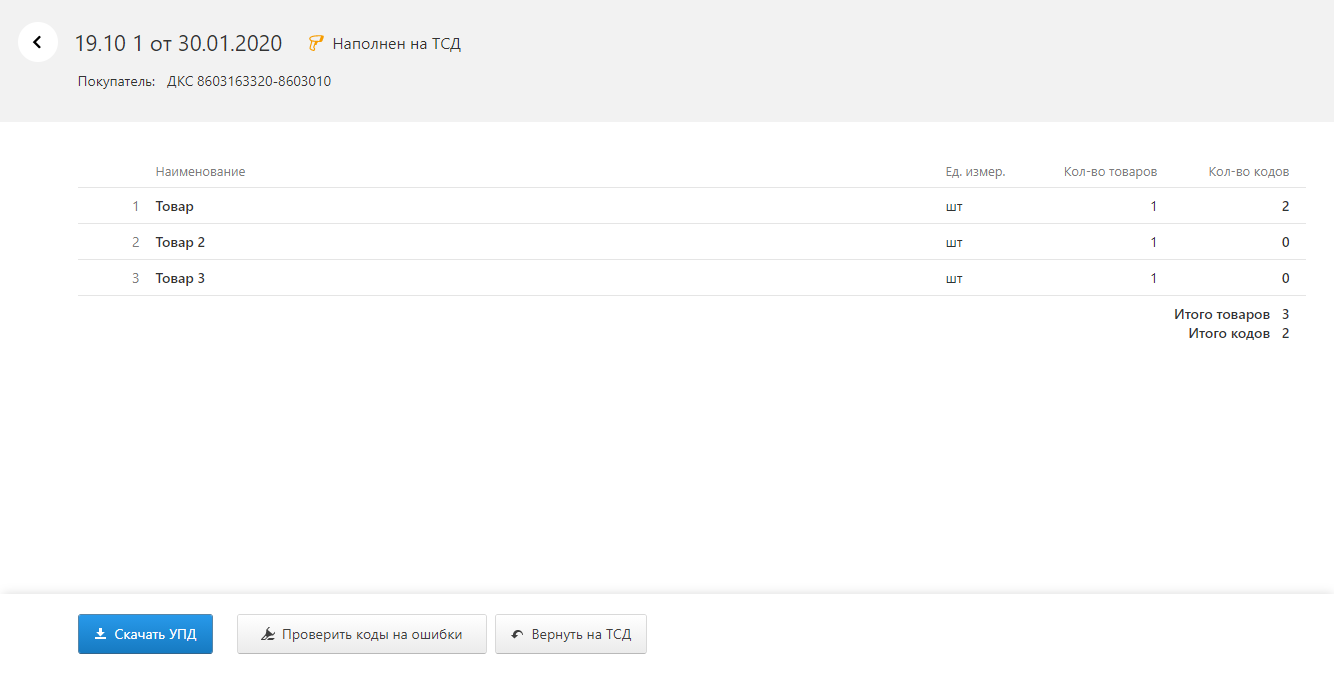Viewport: 1334px width, 673px height.
Task: Click the undo arrow icon on the Вернуть на ТСД button
Action: click(x=517, y=634)
